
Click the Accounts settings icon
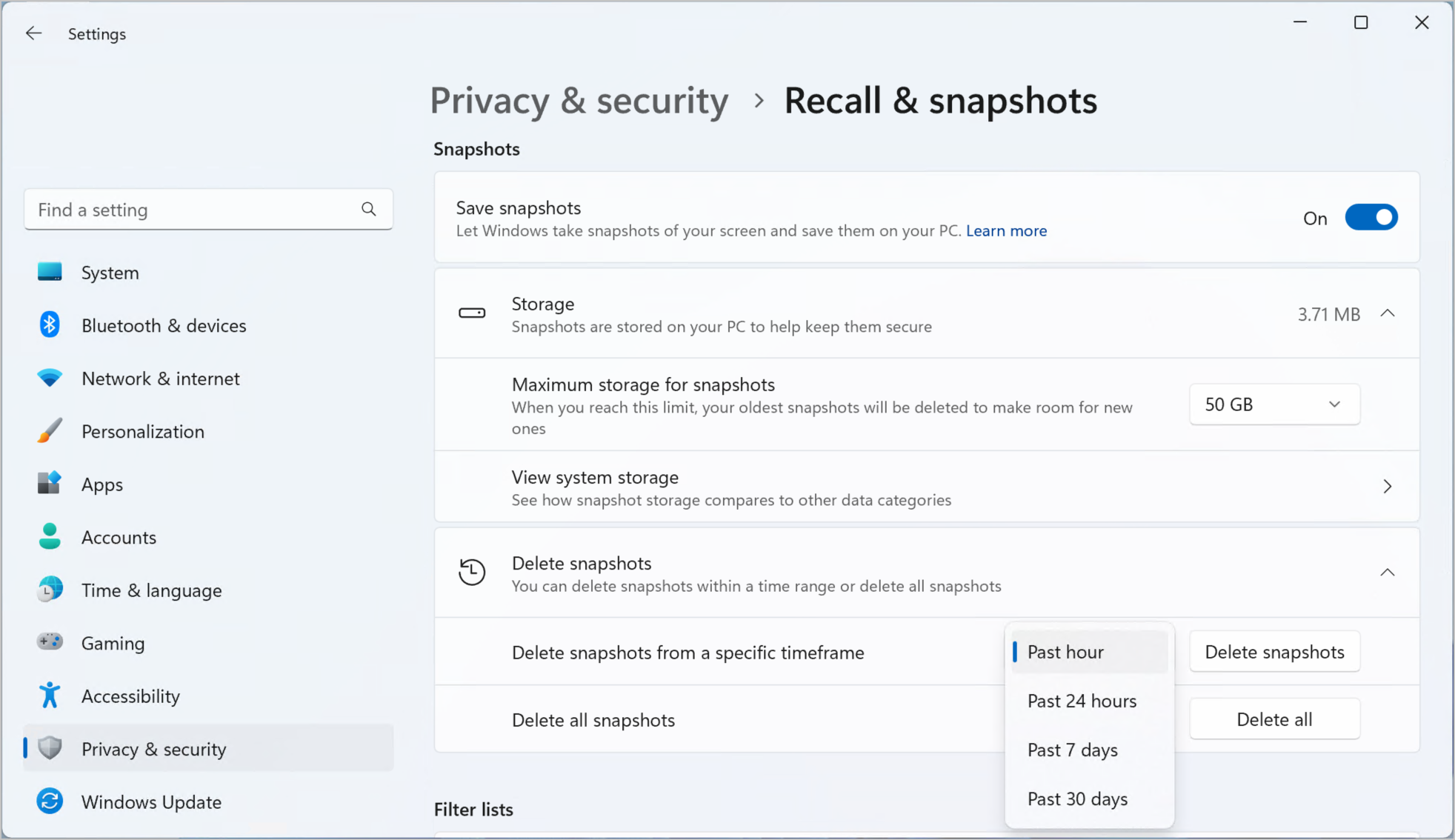click(48, 537)
